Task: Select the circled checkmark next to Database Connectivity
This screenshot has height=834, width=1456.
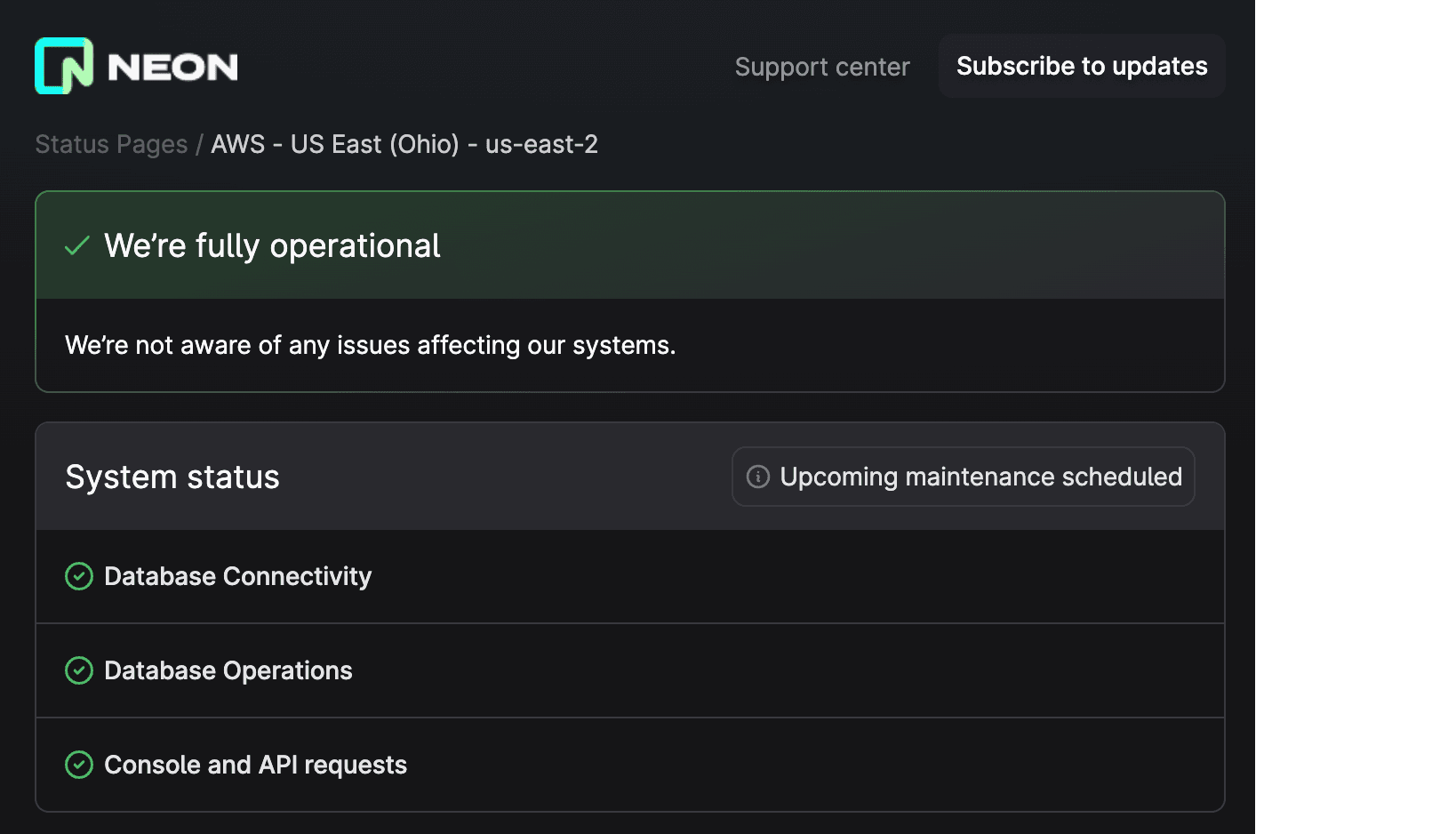Action: (78, 576)
